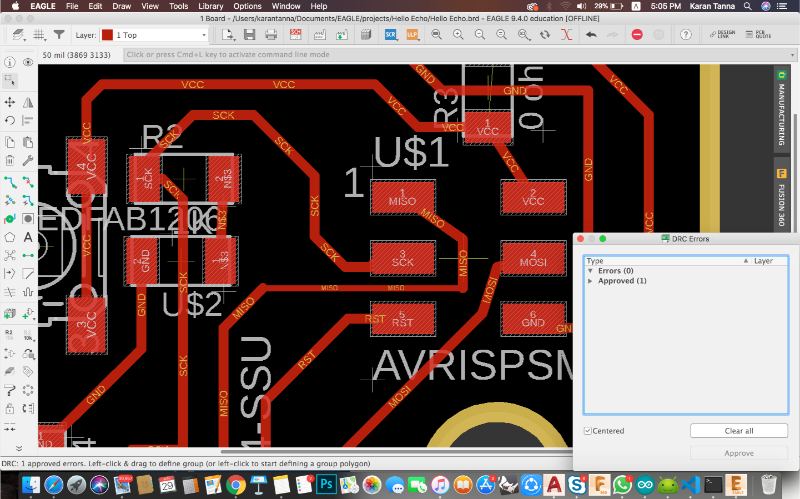This screenshot has width=800, height=499.
Task: Open the command line history dropdown arrow
Action: coord(792,55)
